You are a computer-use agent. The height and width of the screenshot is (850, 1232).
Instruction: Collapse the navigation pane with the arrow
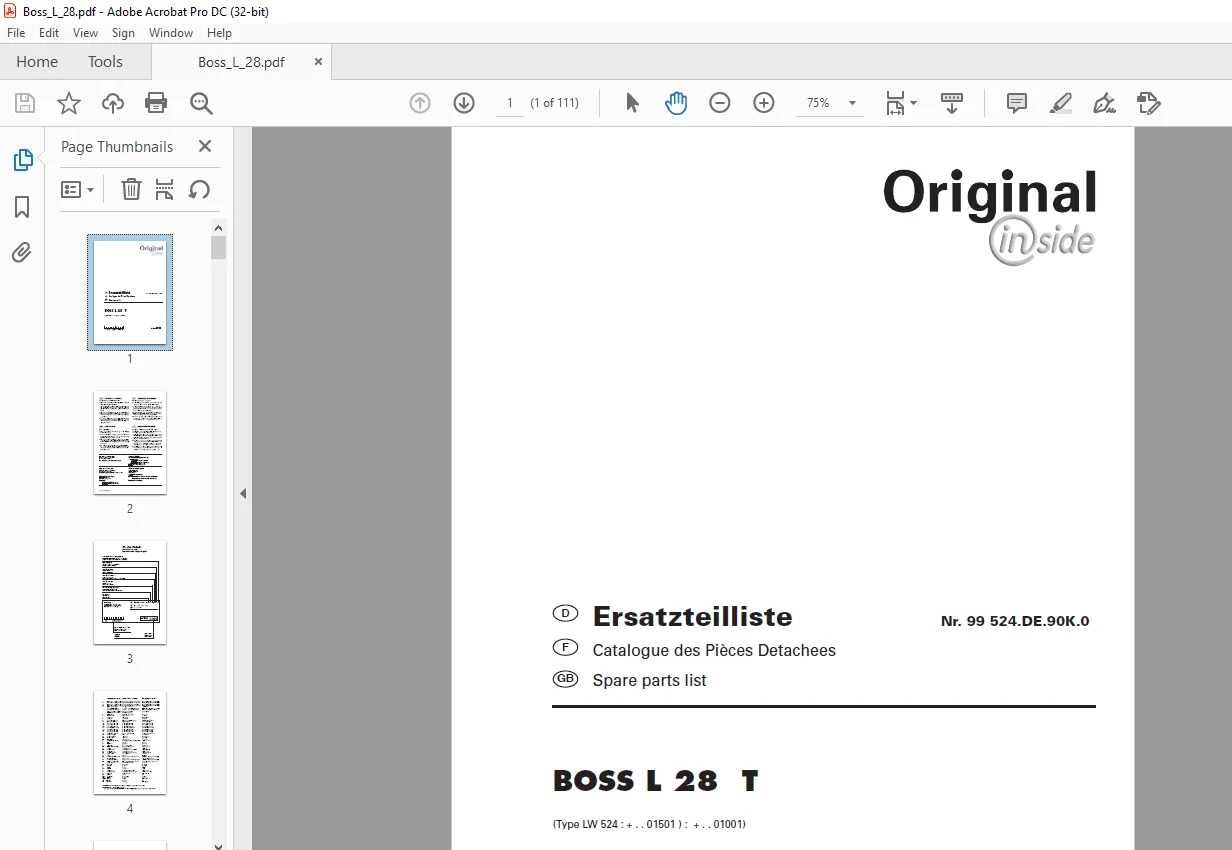[x=242, y=493]
